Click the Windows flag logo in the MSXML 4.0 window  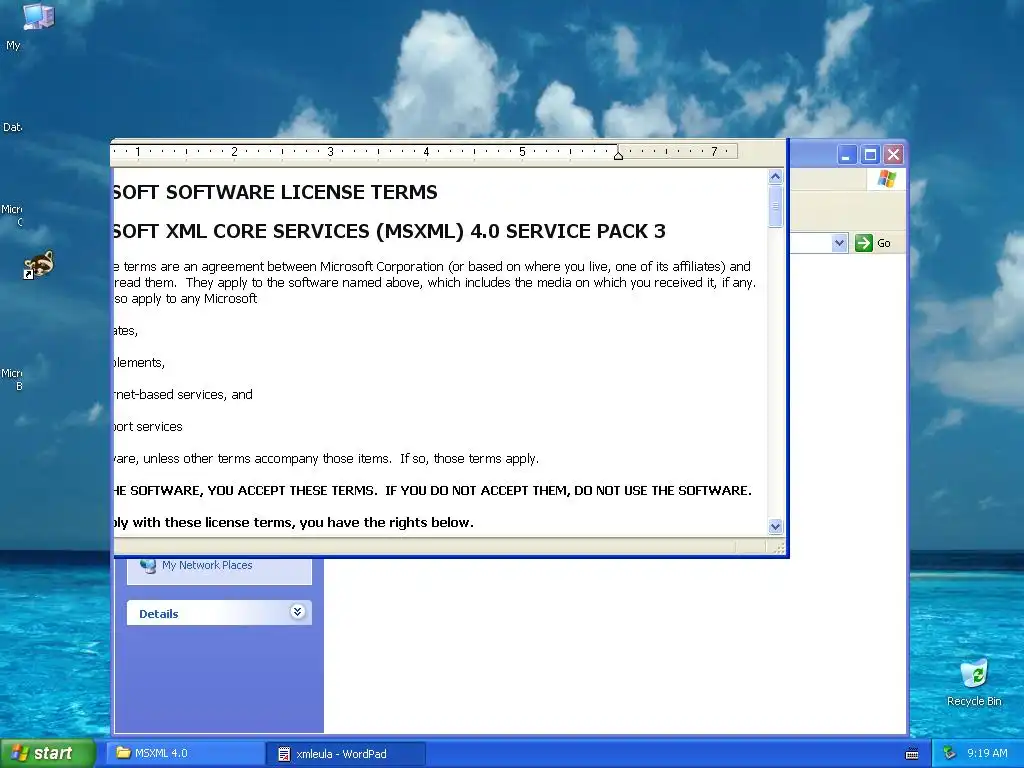point(886,178)
